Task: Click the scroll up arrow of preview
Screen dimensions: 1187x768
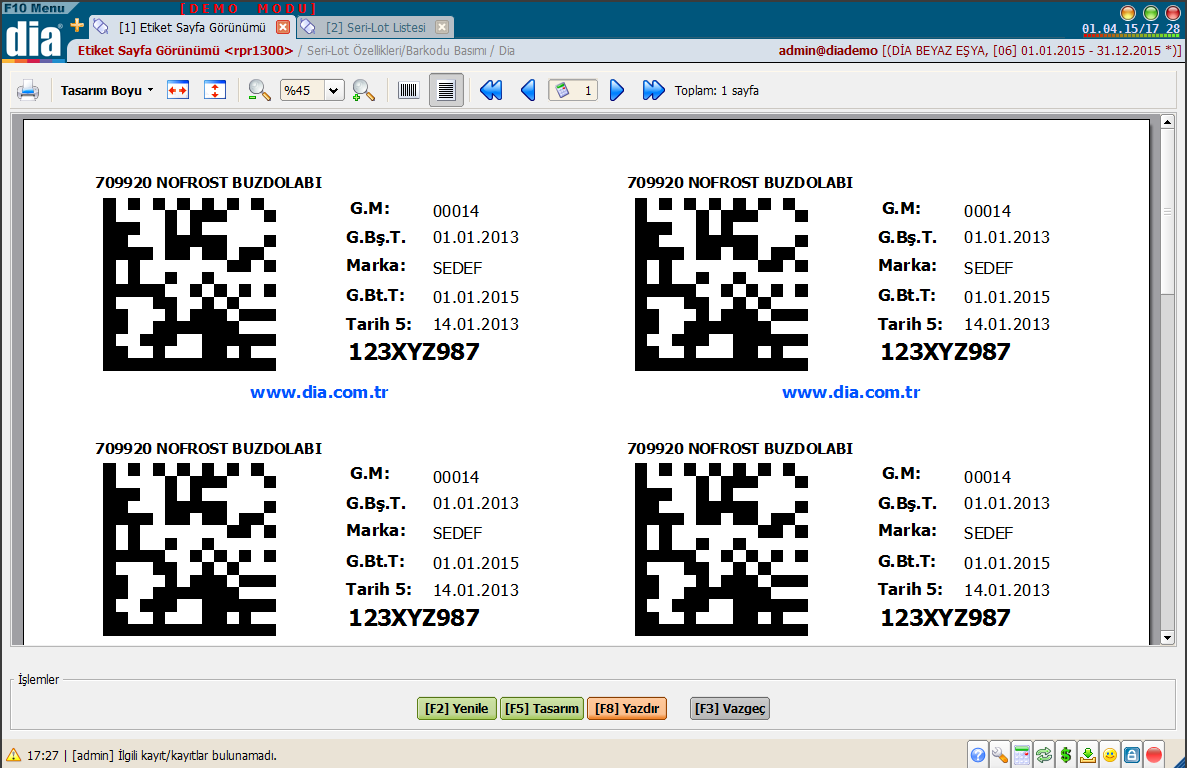Action: point(1167,122)
